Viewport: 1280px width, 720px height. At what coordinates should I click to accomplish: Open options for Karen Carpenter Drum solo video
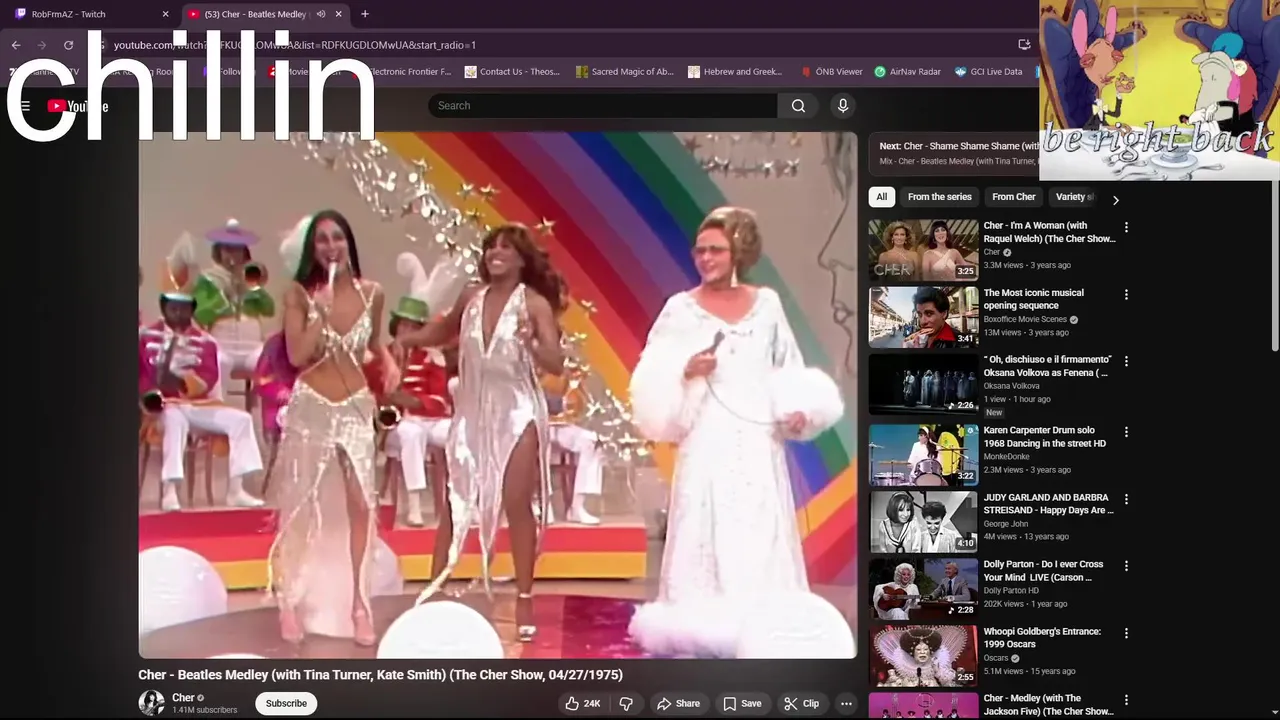tap(1126, 432)
